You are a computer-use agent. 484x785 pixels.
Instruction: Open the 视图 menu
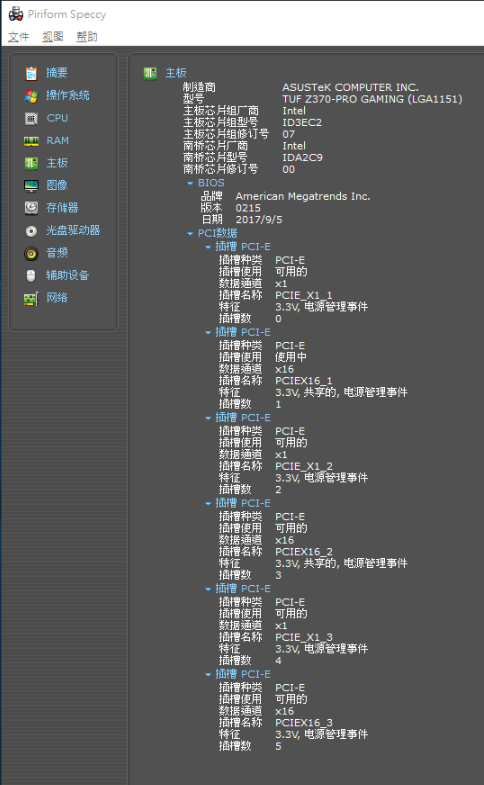coord(53,37)
